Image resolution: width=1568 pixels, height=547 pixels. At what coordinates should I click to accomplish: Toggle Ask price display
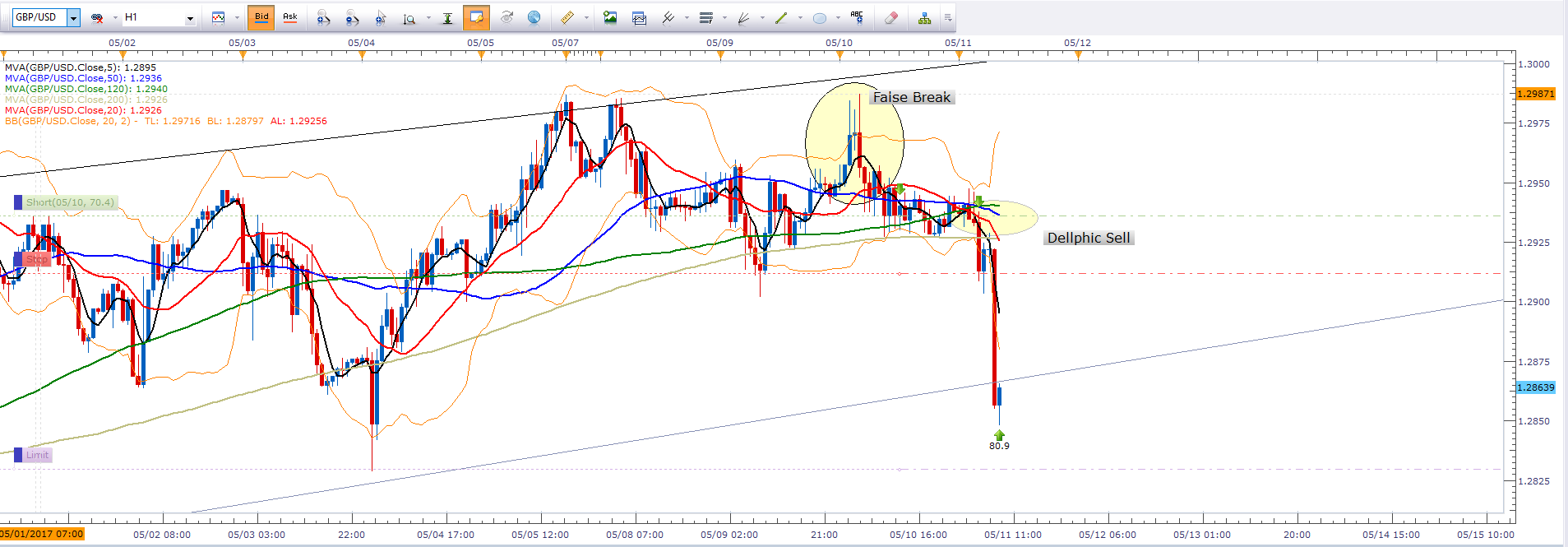[x=289, y=17]
